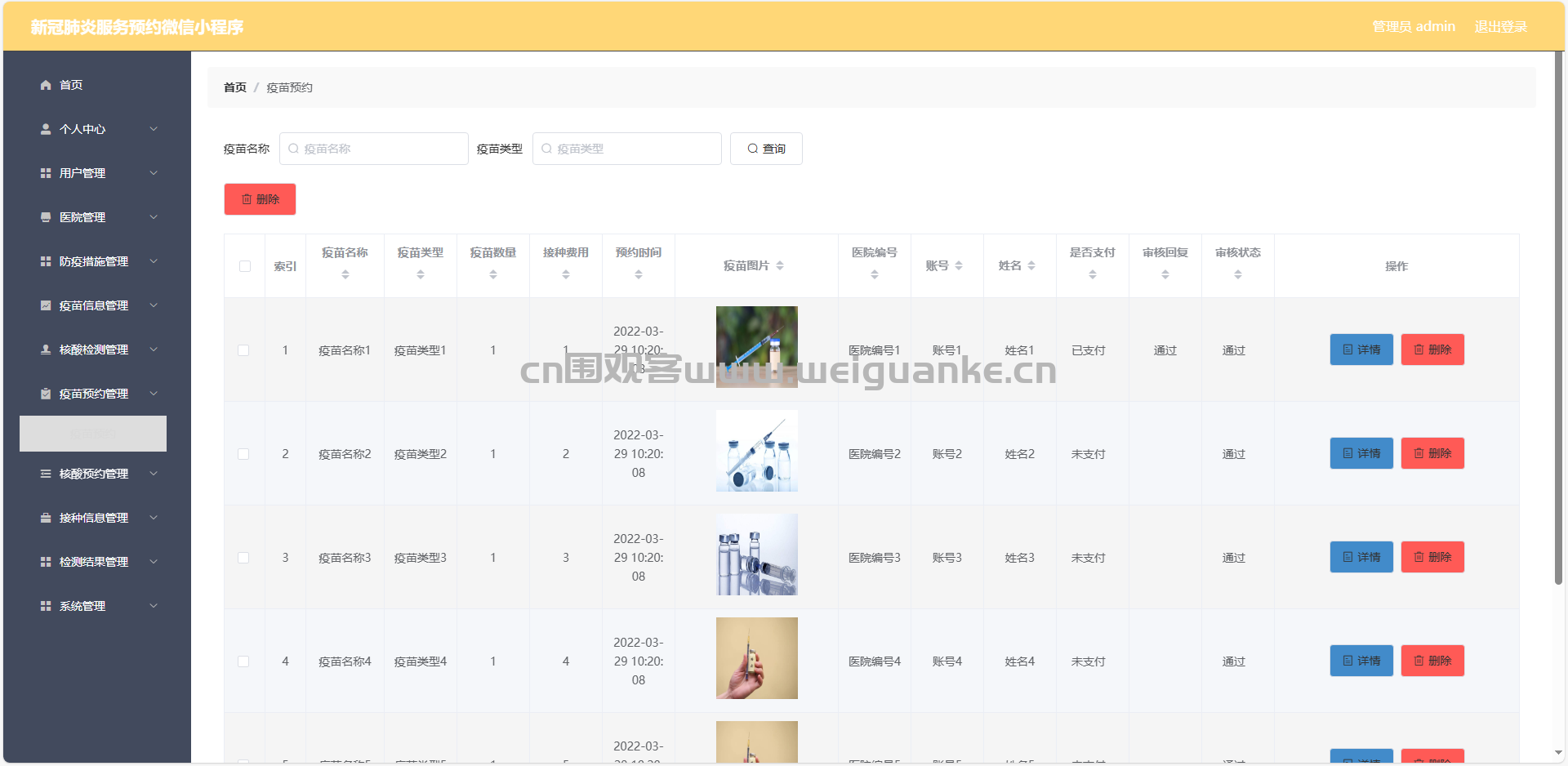Click the grid icon beside 系统管理
The image size is (1568, 766).
[x=46, y=606]
